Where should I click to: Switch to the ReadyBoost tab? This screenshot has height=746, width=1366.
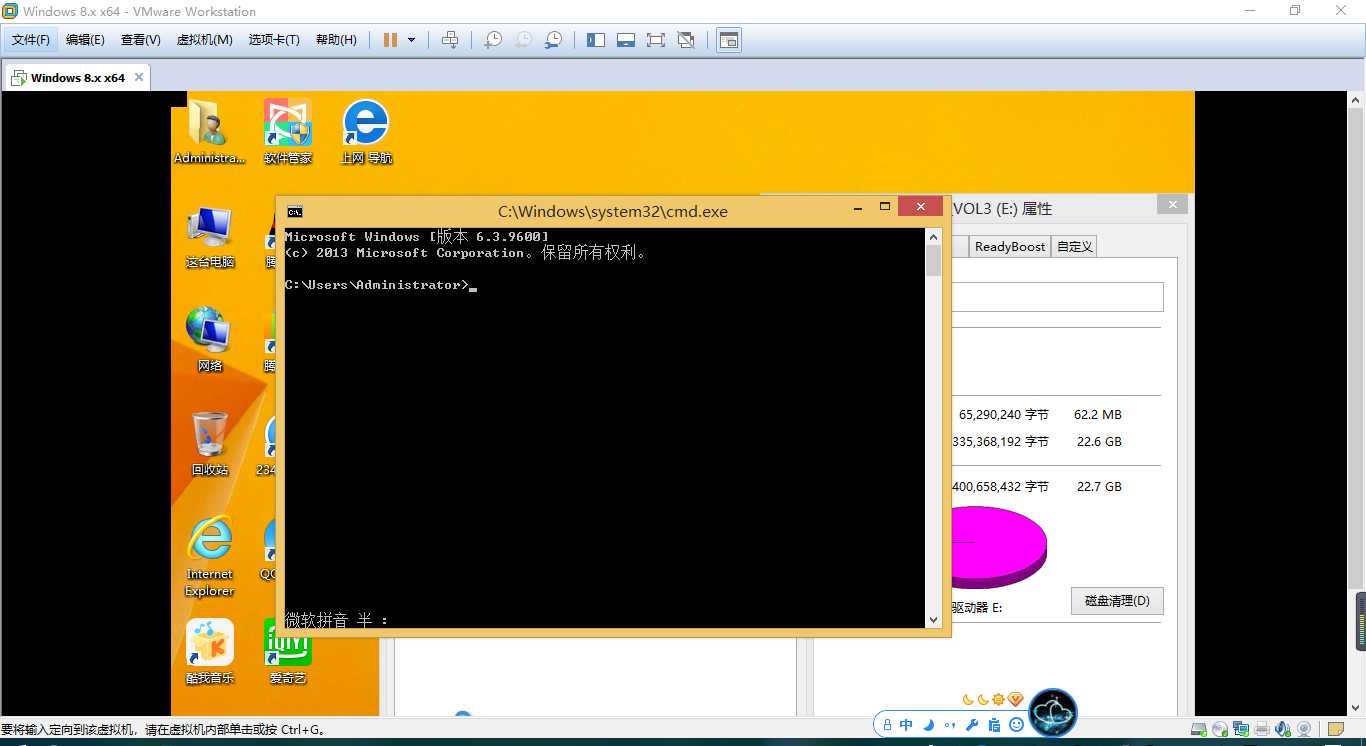pos(1010,247)
